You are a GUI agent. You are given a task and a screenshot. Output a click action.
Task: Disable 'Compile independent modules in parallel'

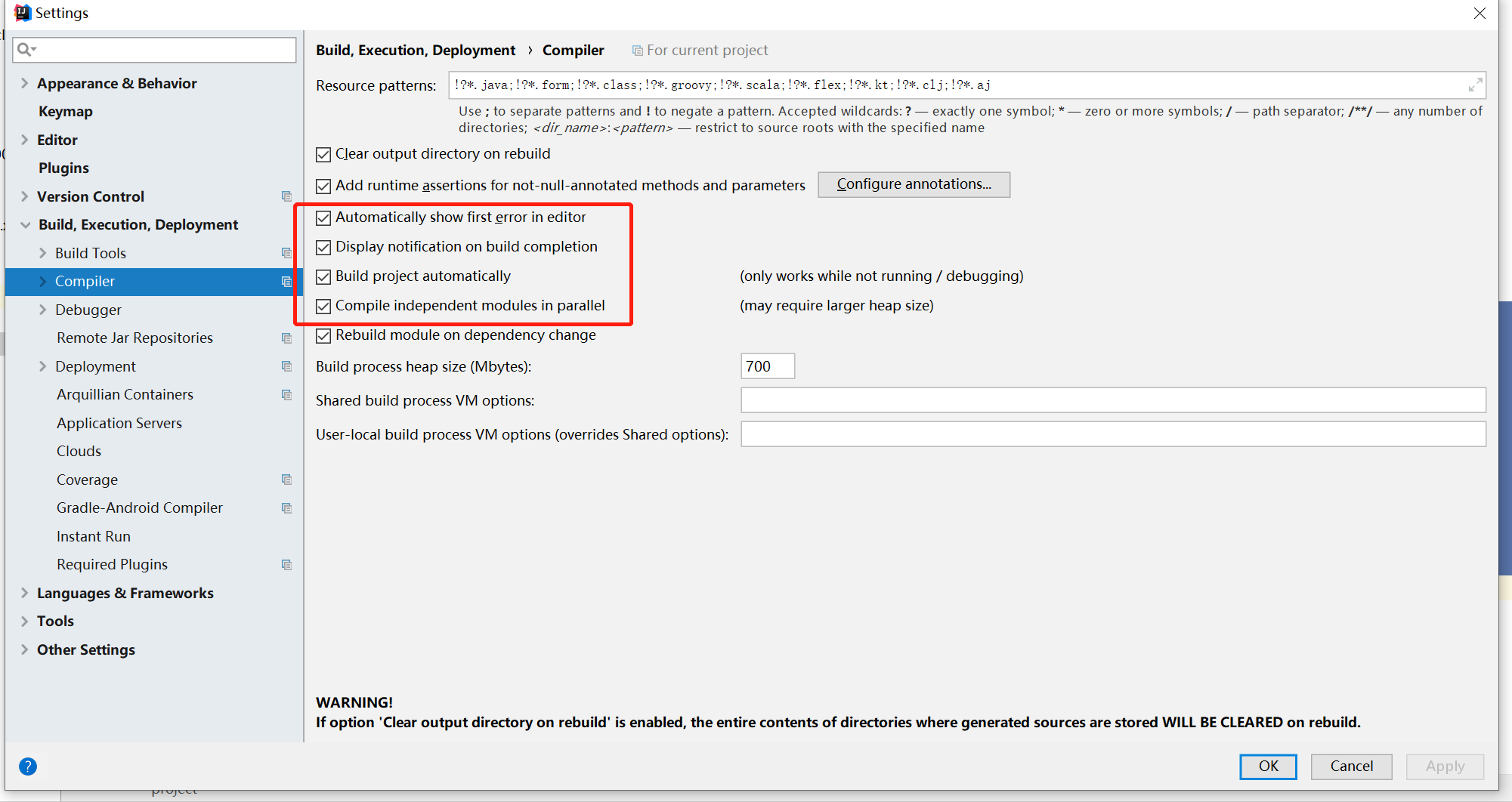pyautogui.click(x=323, y=306)
